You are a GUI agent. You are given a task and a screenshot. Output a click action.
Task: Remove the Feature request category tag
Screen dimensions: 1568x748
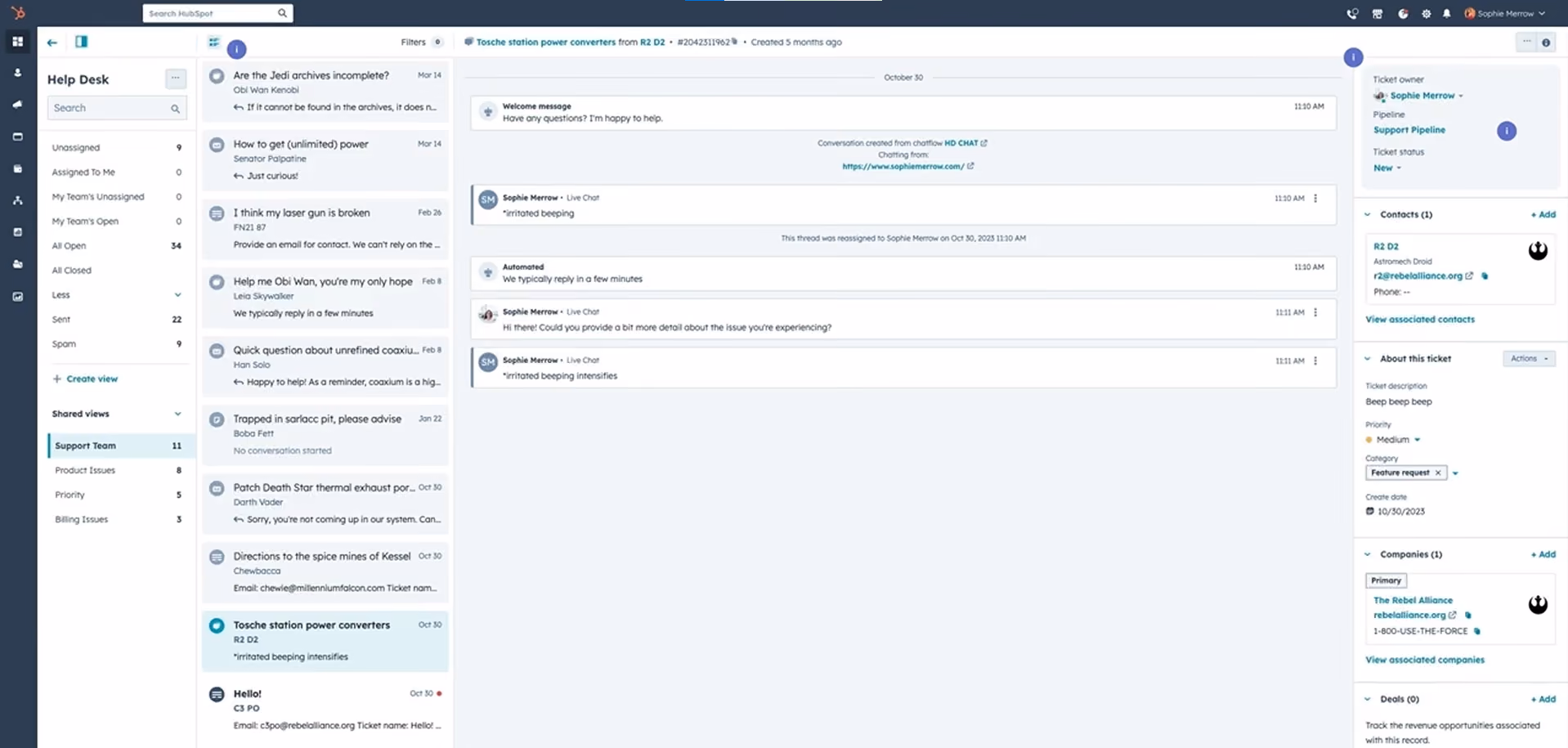pyautogui.click(x=1438, y=473)
